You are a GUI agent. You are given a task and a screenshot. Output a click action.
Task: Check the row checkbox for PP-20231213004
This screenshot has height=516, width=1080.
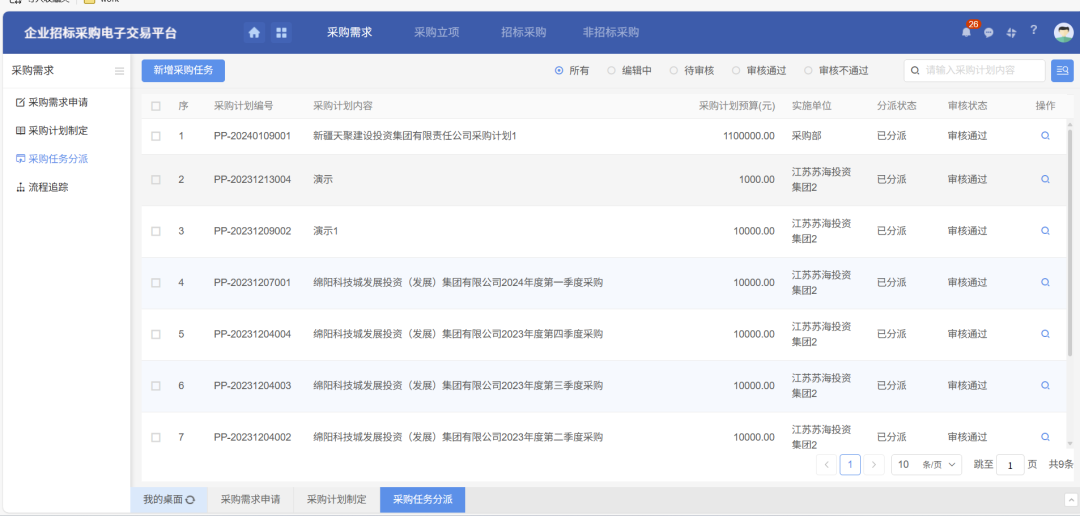pyautogui.click(x=155, y=180)
